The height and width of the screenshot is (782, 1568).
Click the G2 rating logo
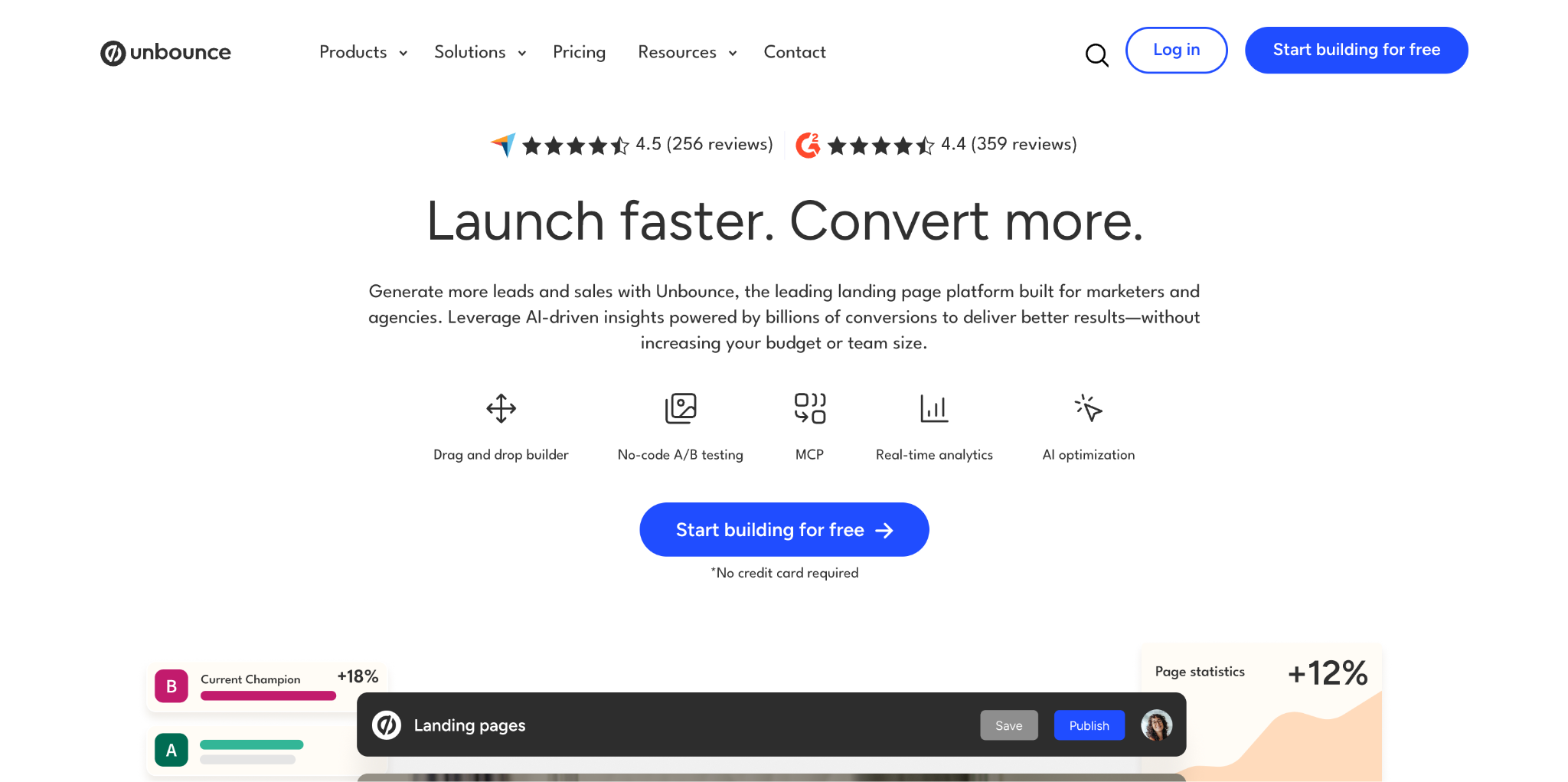coord(808,145)
